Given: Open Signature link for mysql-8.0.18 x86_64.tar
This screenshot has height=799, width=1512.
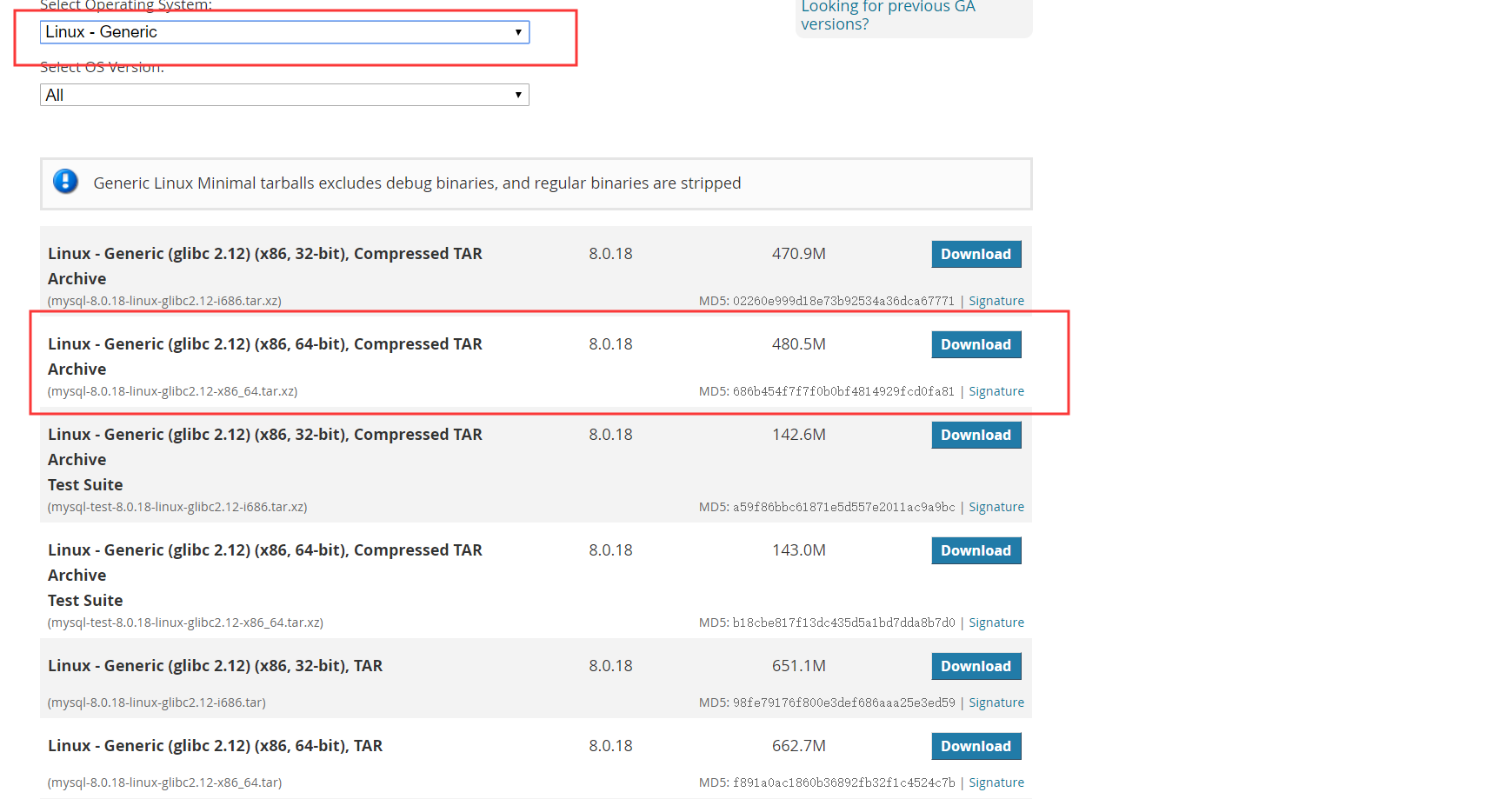Looking at the screenshot, I should [996, 782].
